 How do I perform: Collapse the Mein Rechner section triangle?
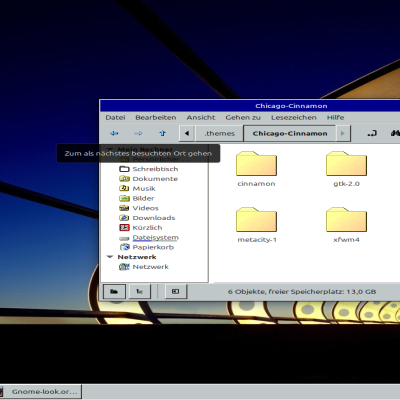(110, 149)
